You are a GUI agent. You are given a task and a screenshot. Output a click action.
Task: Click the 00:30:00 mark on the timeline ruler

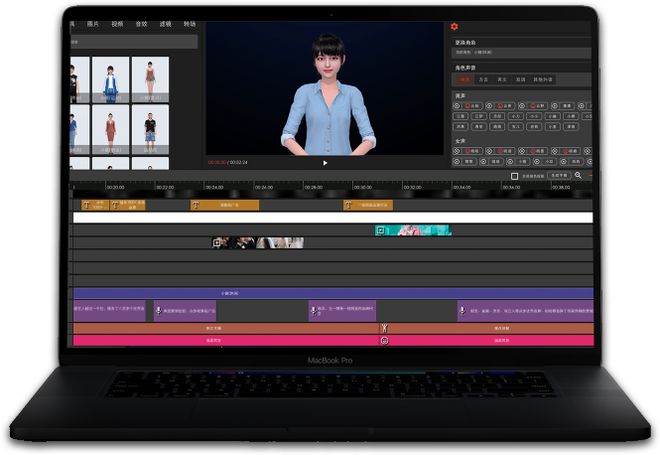(362, 187)
